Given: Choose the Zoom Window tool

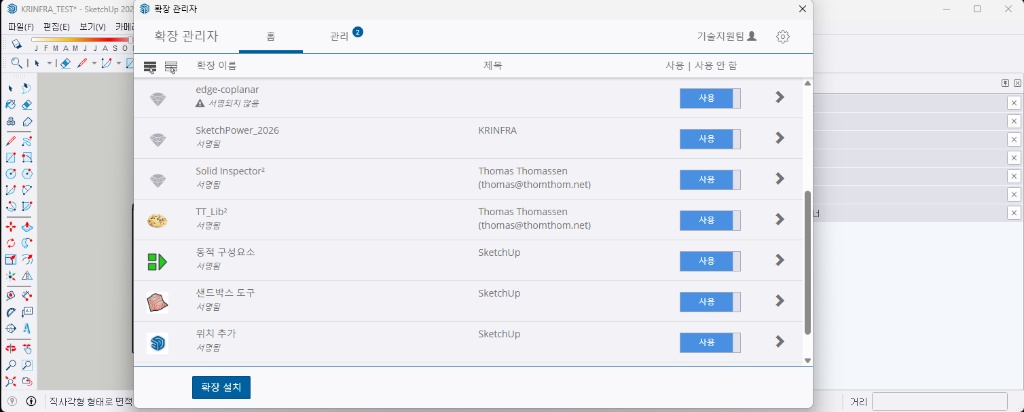Looking at the screenshot, I should 27,364.
